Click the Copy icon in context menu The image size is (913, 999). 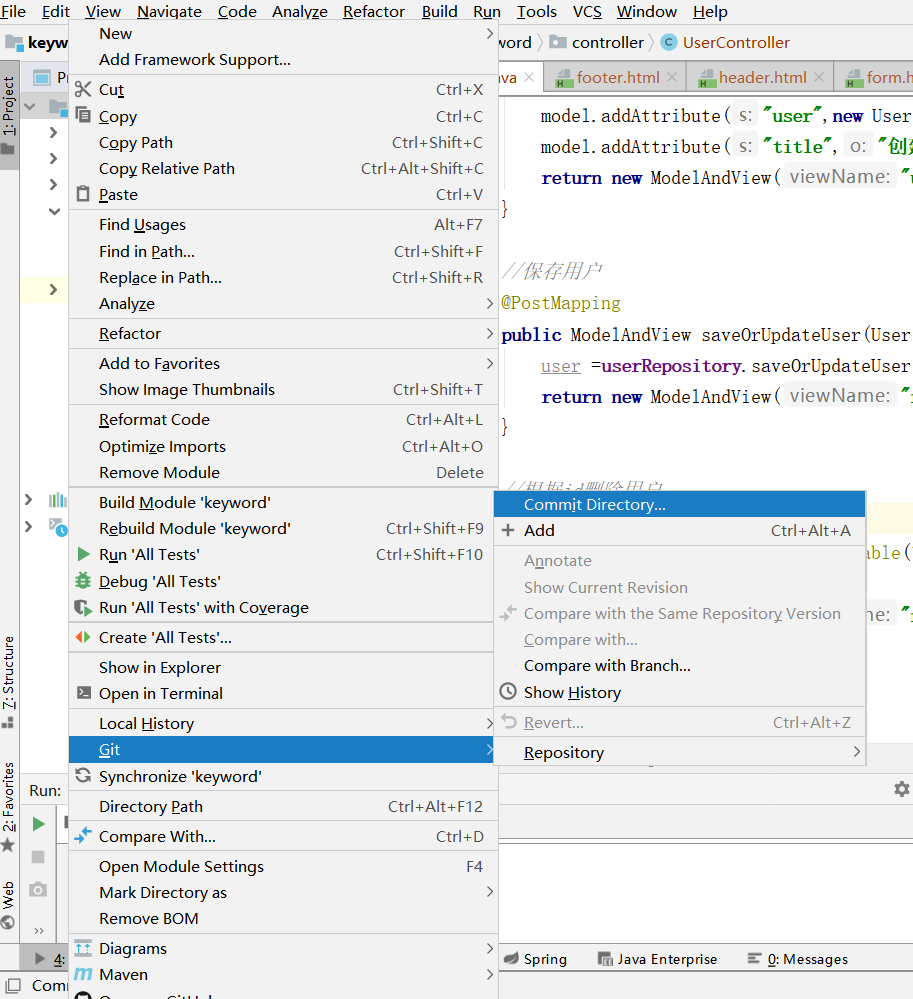[83, 115]
